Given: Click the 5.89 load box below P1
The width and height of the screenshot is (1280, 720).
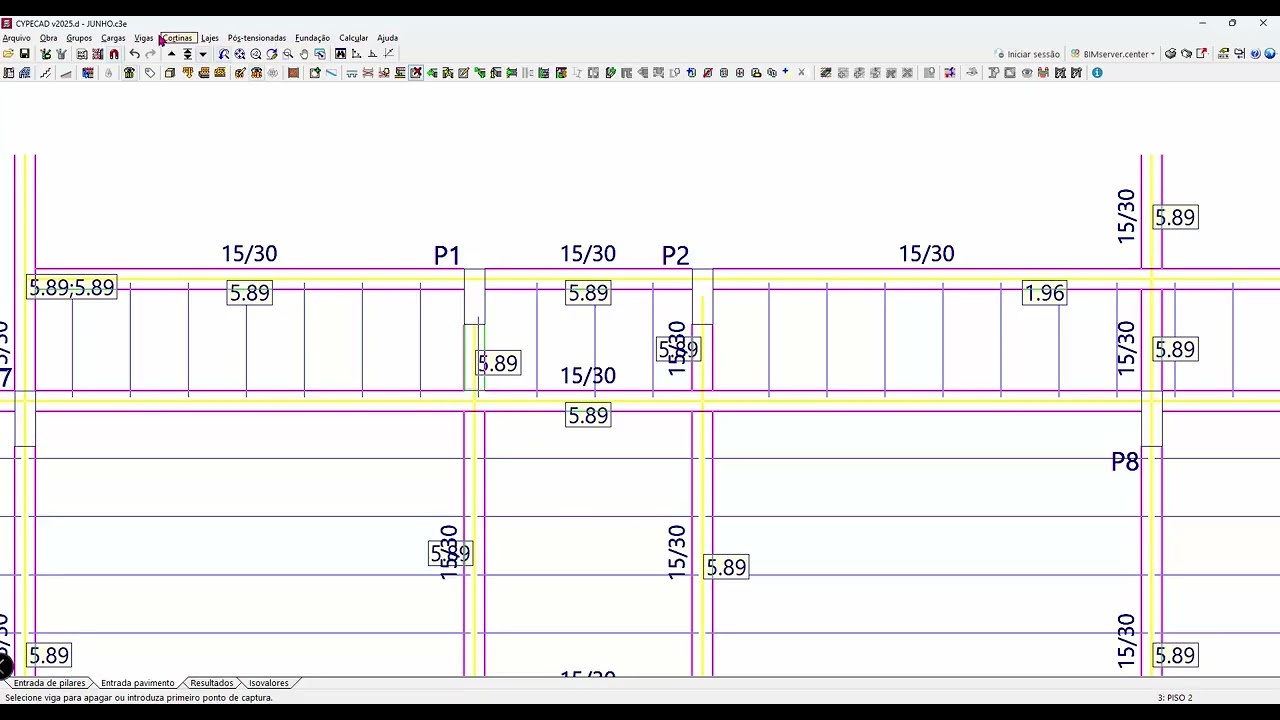Looking at the screenshot, I should click(498, 363).
